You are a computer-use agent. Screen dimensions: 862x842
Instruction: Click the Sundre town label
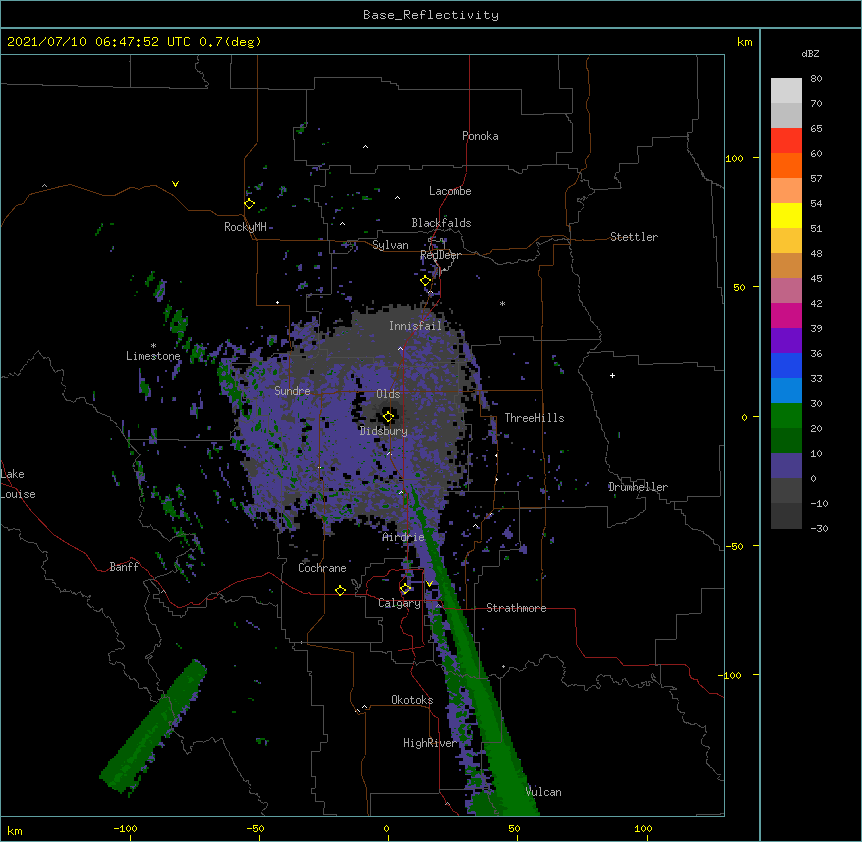(292, 391)
